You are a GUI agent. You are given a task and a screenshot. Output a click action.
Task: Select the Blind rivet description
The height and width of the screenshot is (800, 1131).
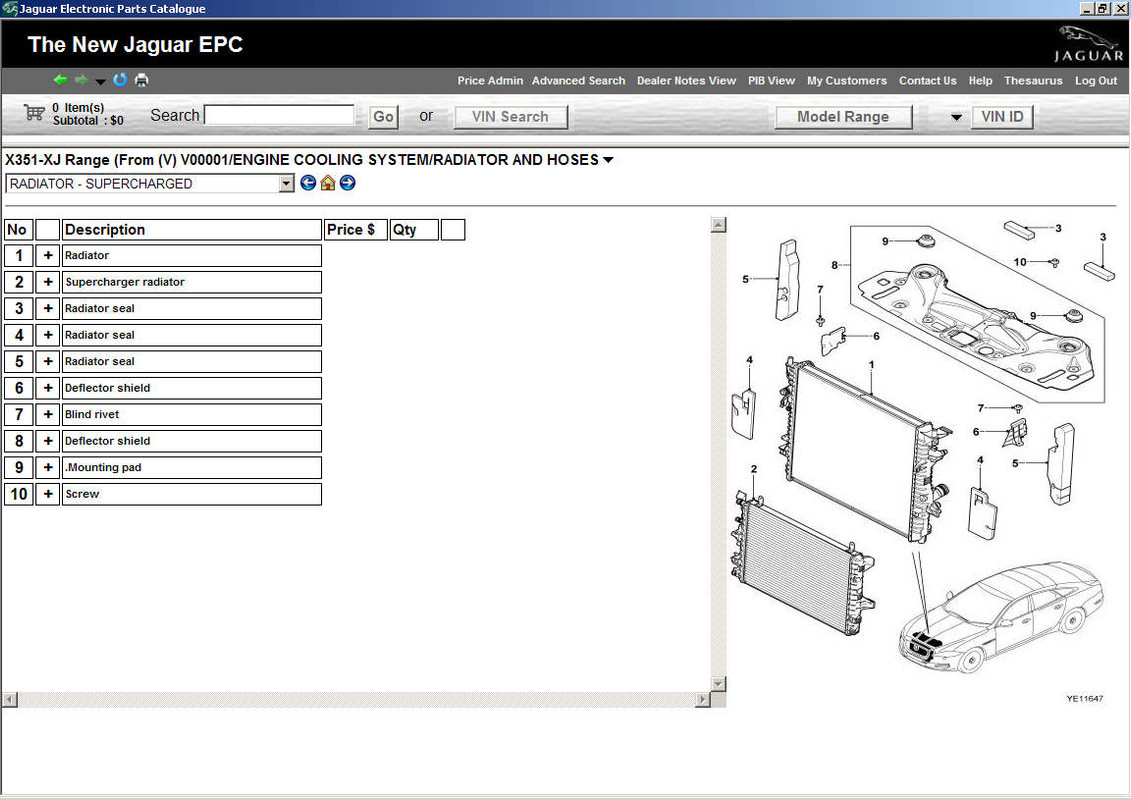(x=192, y=415)
